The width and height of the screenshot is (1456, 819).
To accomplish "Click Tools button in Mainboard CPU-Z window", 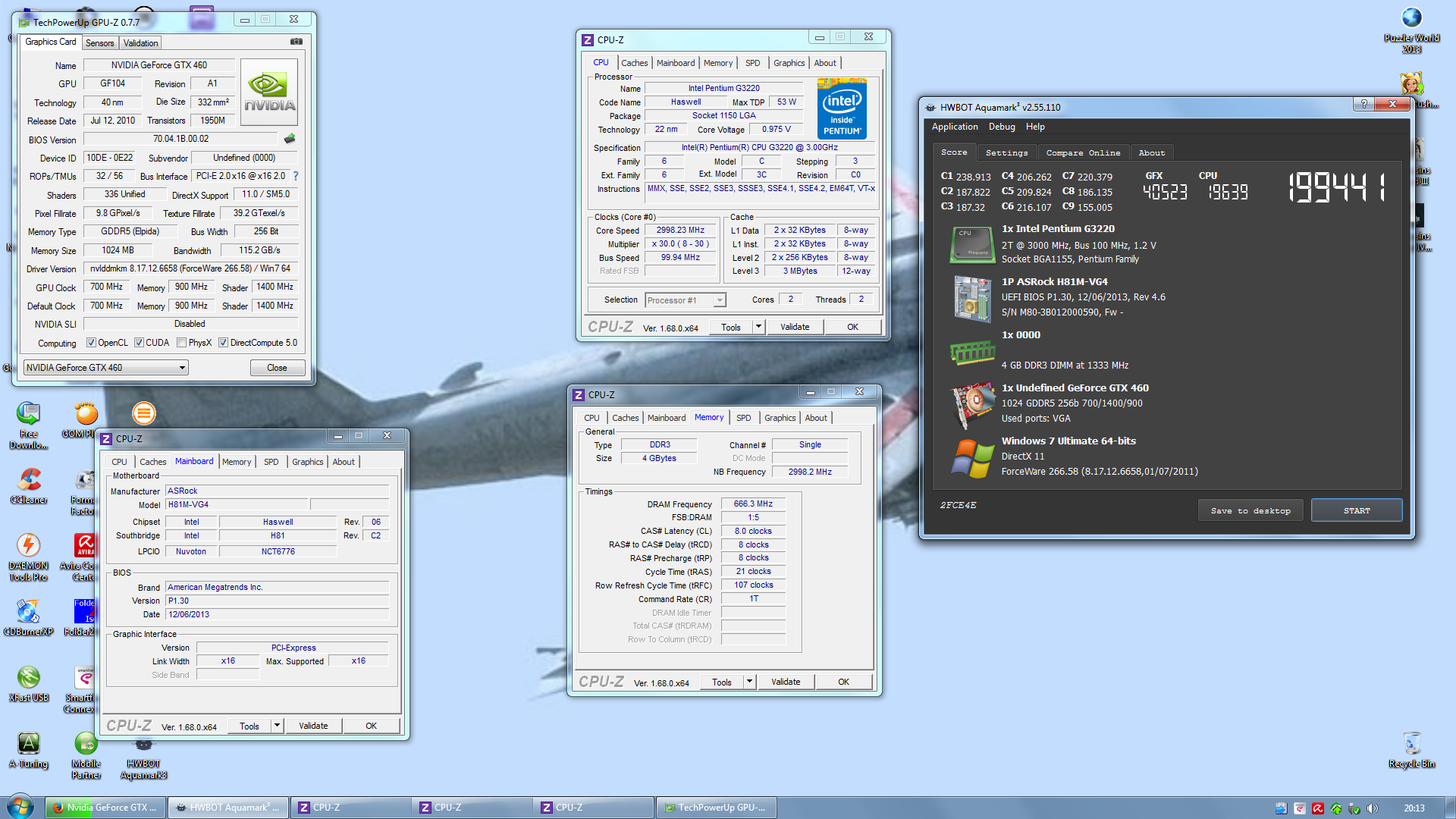I will click(249, 726).
